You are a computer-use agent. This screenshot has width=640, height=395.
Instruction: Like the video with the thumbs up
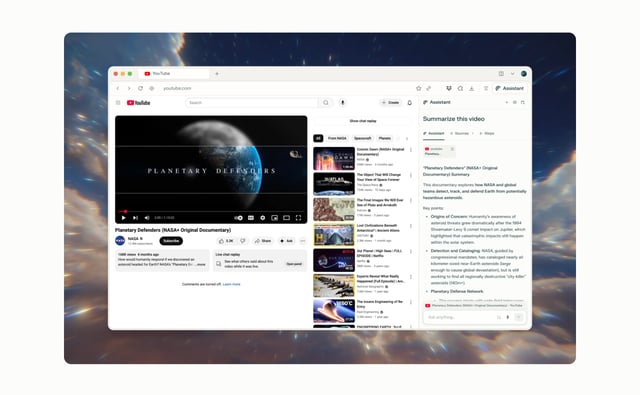tap(226, 241)
